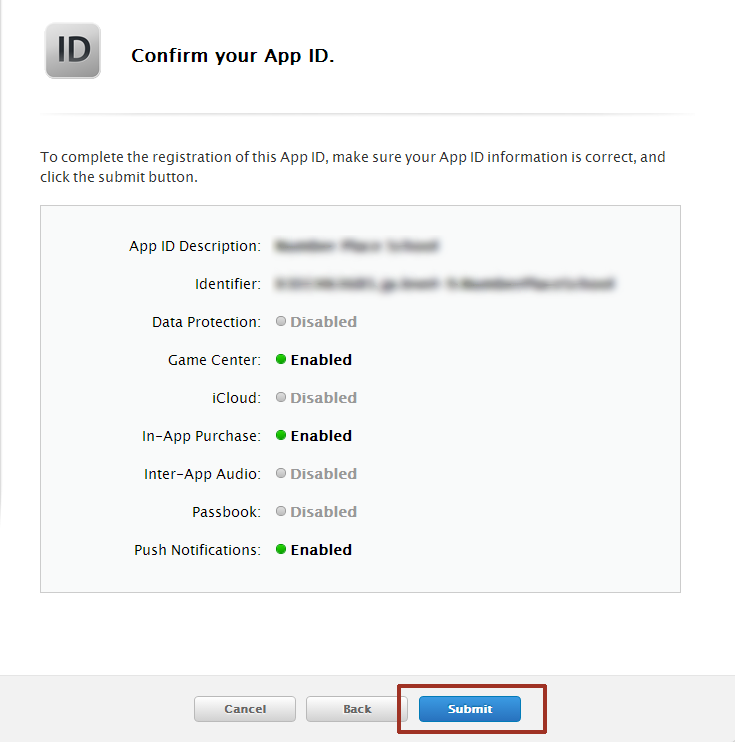Click the Disabled text for iCloud
The width and height of the screenshot is (735, 742).
click(x=323, y=398)
